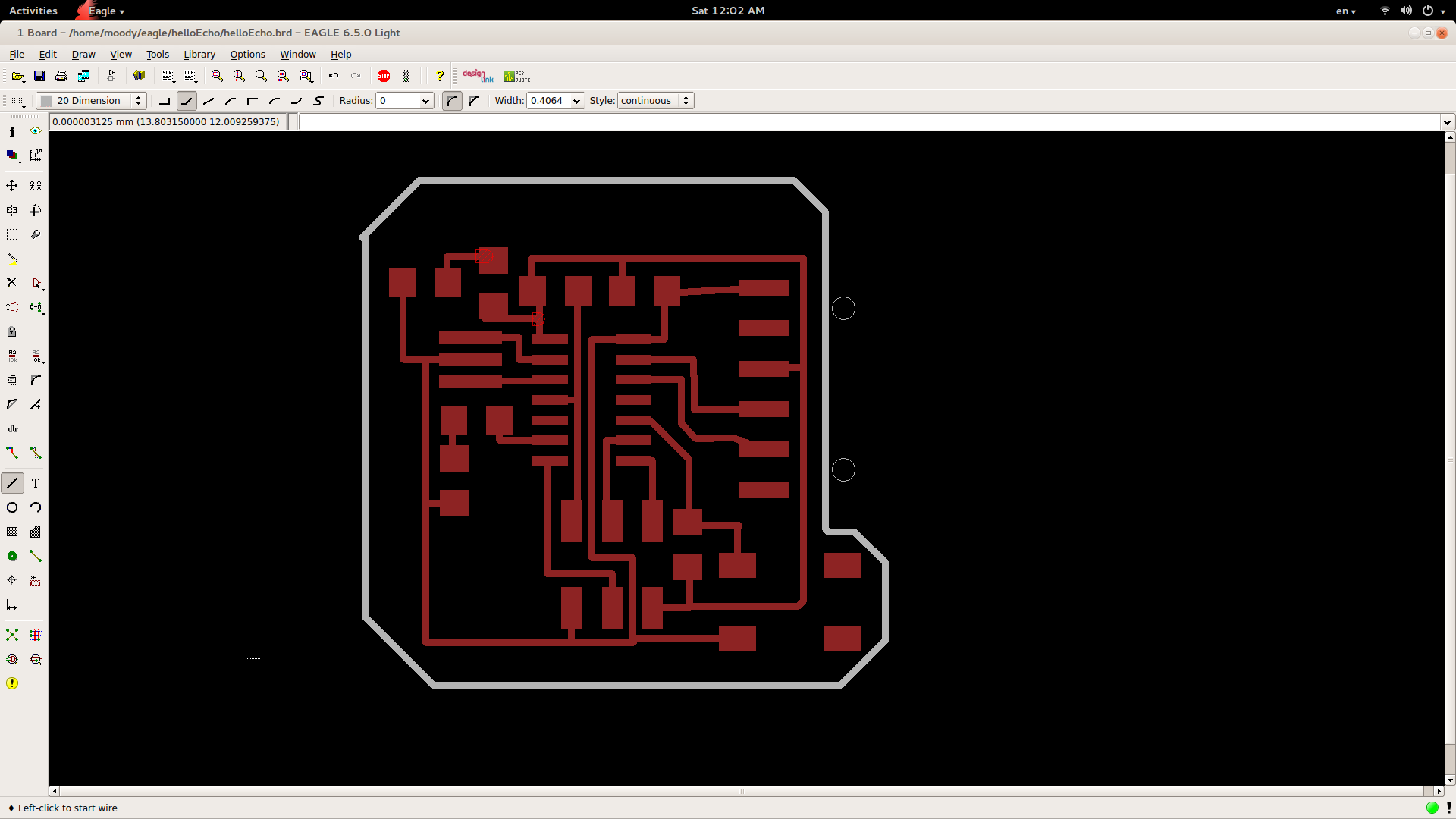Click the Eagle app menu in top bar

coord(101,11)
